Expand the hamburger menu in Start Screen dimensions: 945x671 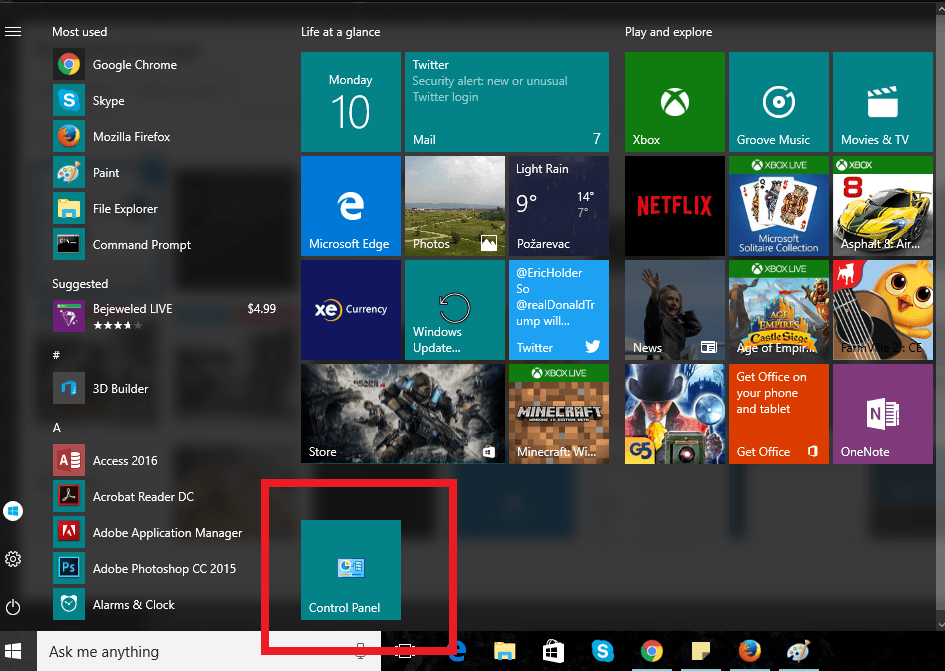pos(13,31)
